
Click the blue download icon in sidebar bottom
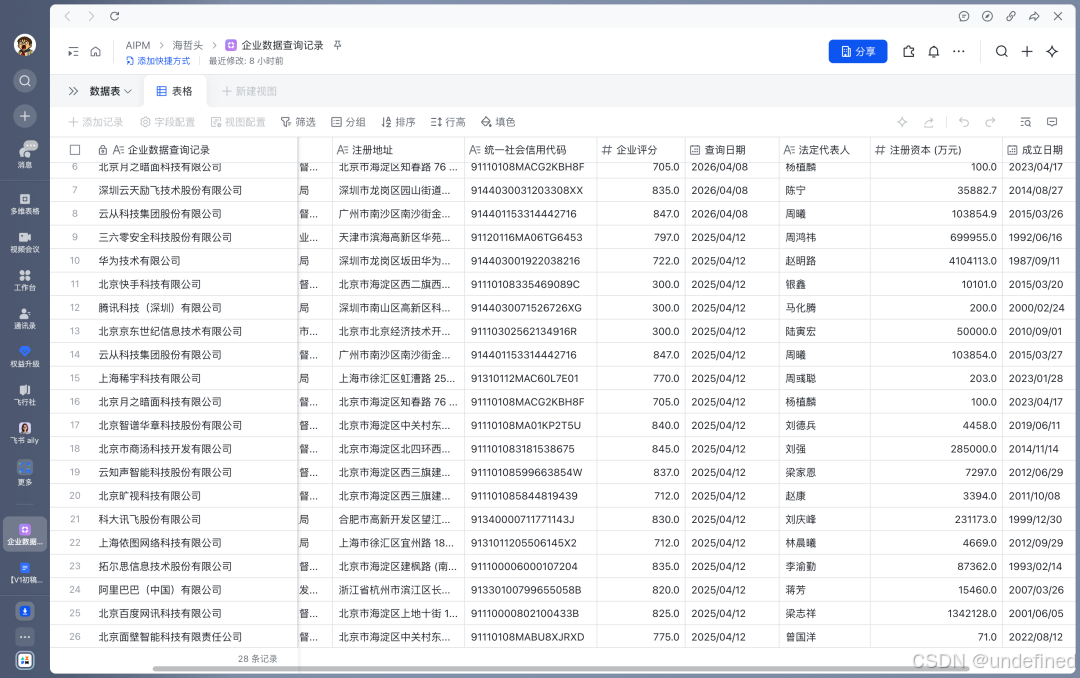point(25,611)
